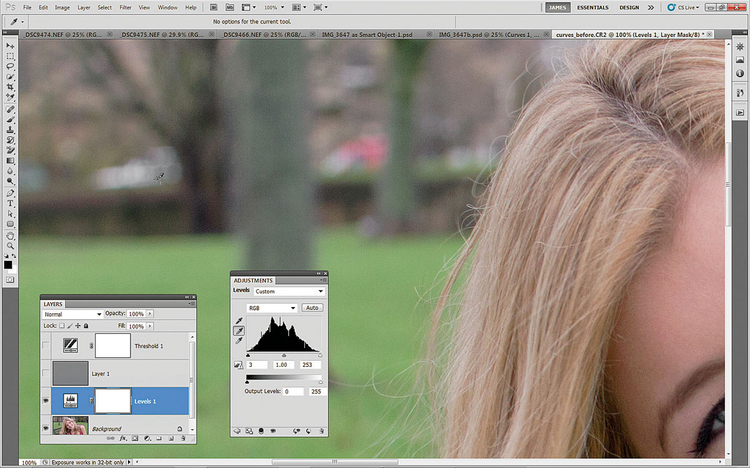Pick the white point eyedropper in Levels
The height and width of the screenshot is (468, 750).
(x=239, y=341)
